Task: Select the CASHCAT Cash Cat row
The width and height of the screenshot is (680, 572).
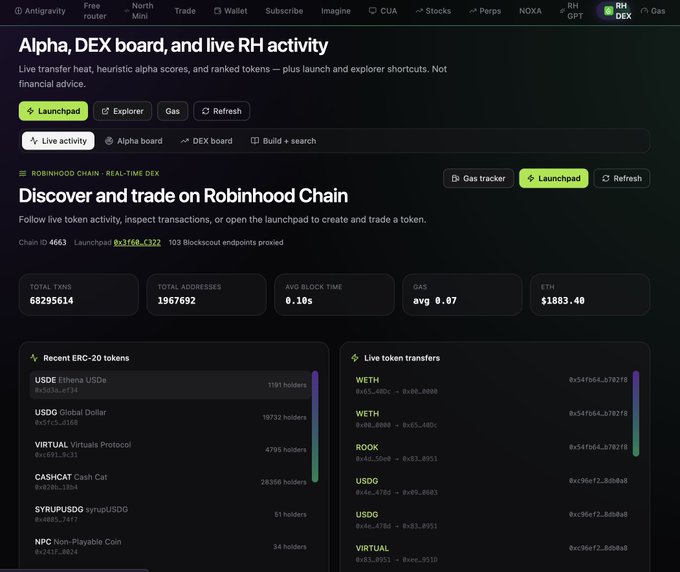Action: (x=170, y=482)
